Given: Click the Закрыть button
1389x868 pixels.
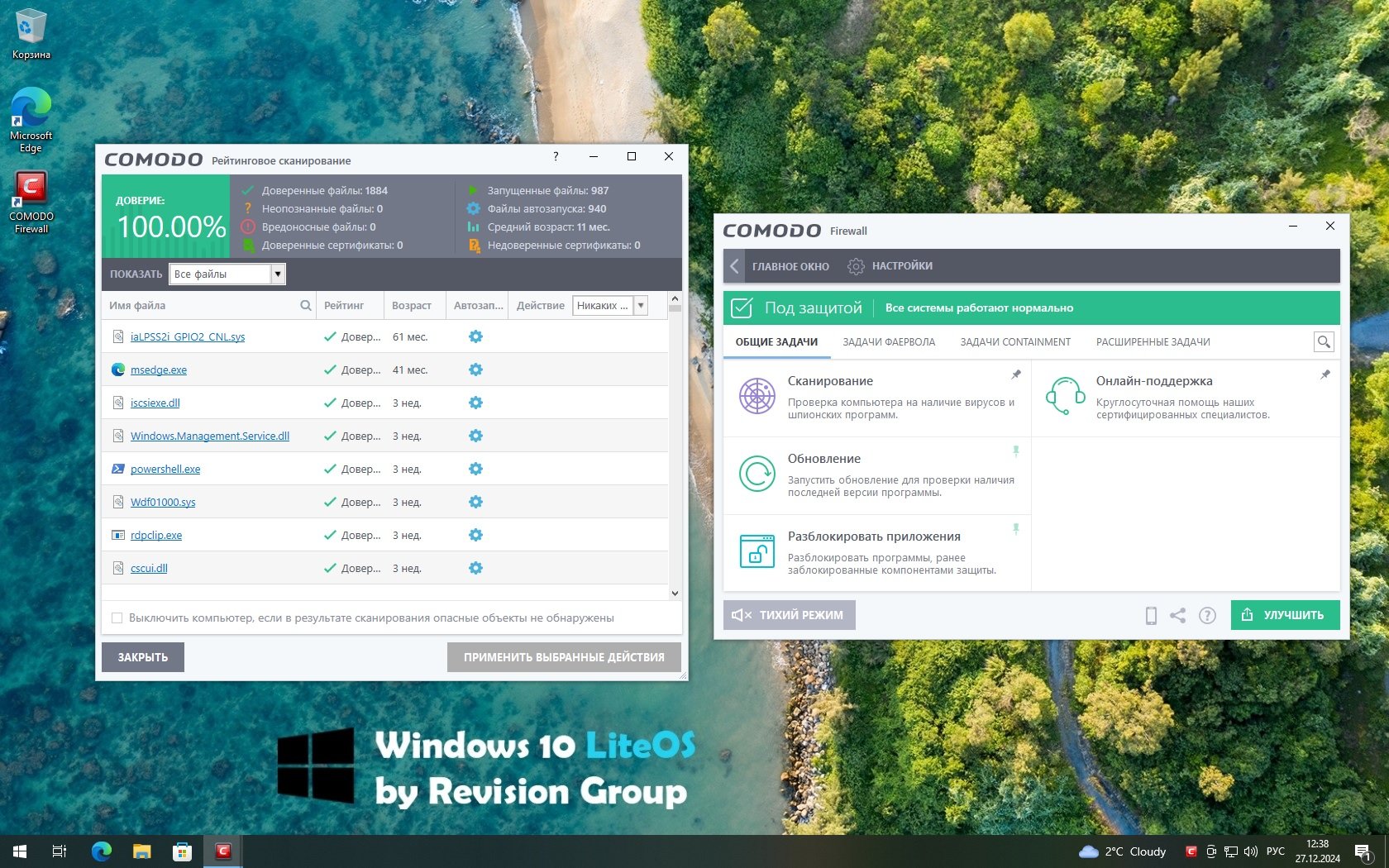Looking at the screenshot, I should pos(142,657).
